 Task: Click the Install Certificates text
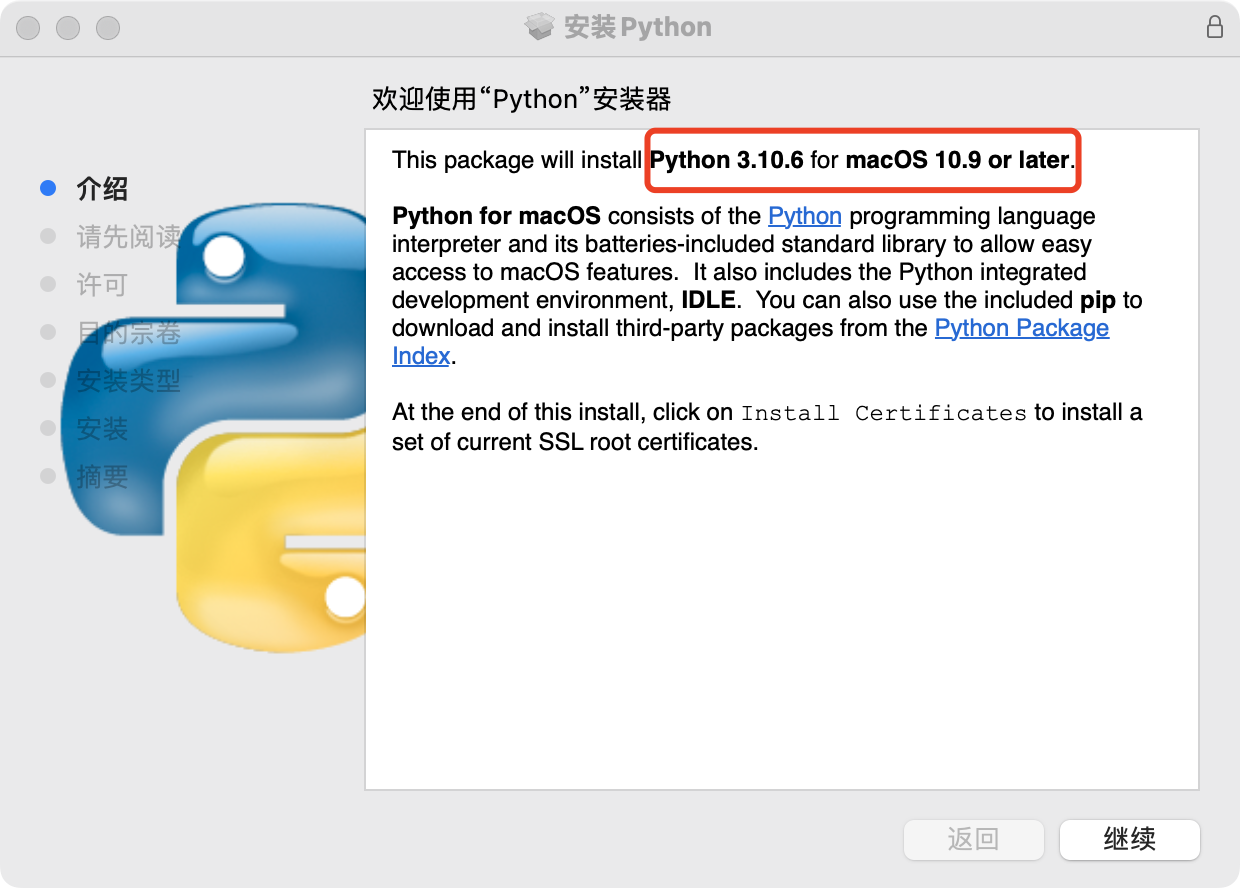[885, 412]
